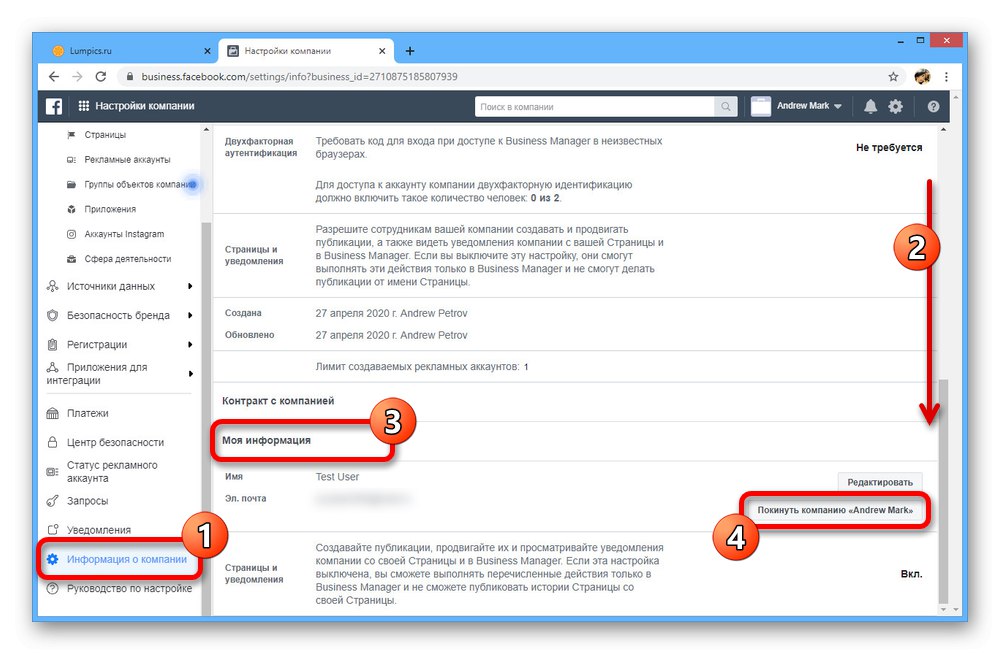Open Центр безопасности menu item
1000x654 pixels.
115,442
